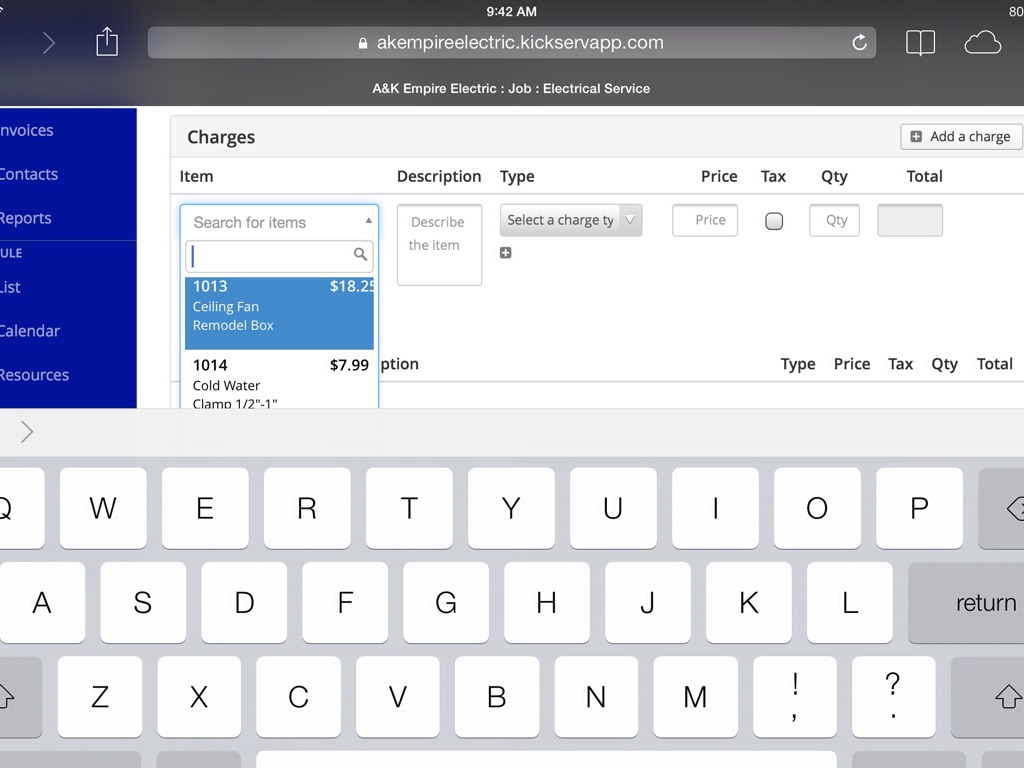Go to Reports in the sidebar
Screen dimensions: 1024x768
click(26, 218)
